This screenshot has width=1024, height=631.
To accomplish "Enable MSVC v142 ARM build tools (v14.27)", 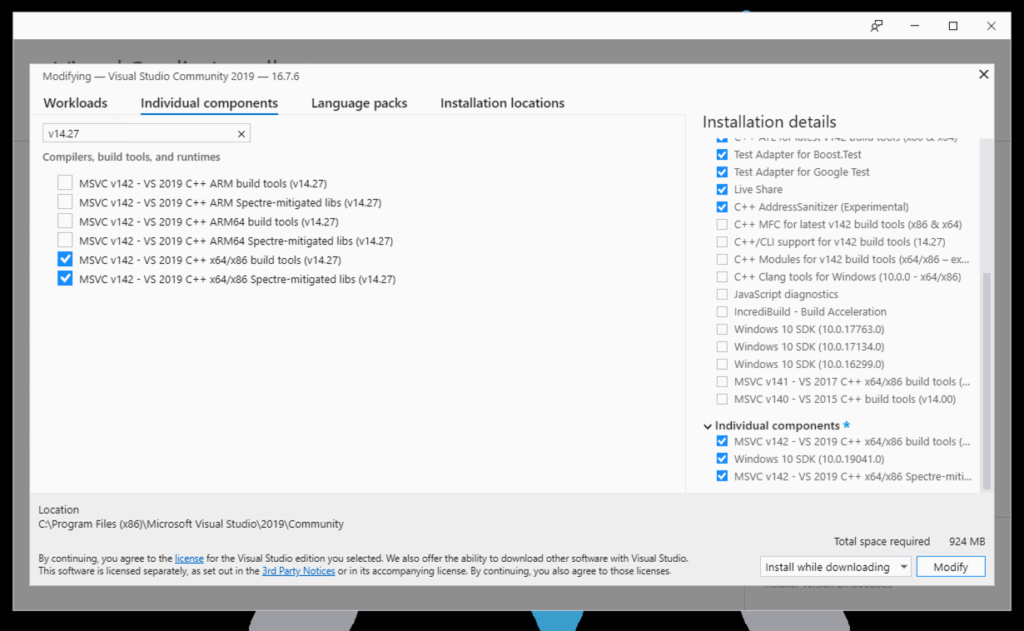I will pyautogui.click(x=65, y=183).
